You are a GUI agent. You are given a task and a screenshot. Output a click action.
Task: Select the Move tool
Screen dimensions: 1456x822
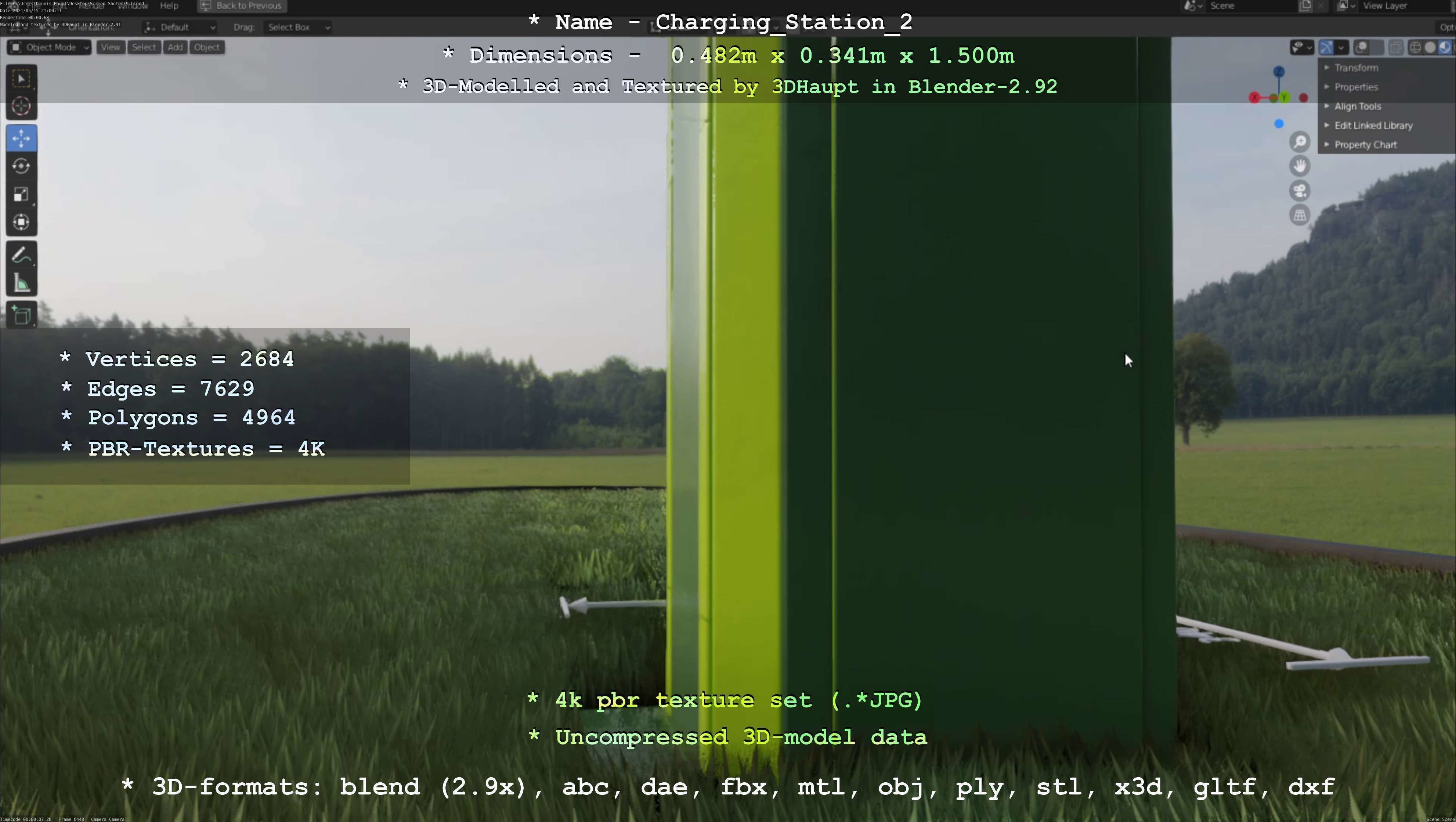[21, 138]
